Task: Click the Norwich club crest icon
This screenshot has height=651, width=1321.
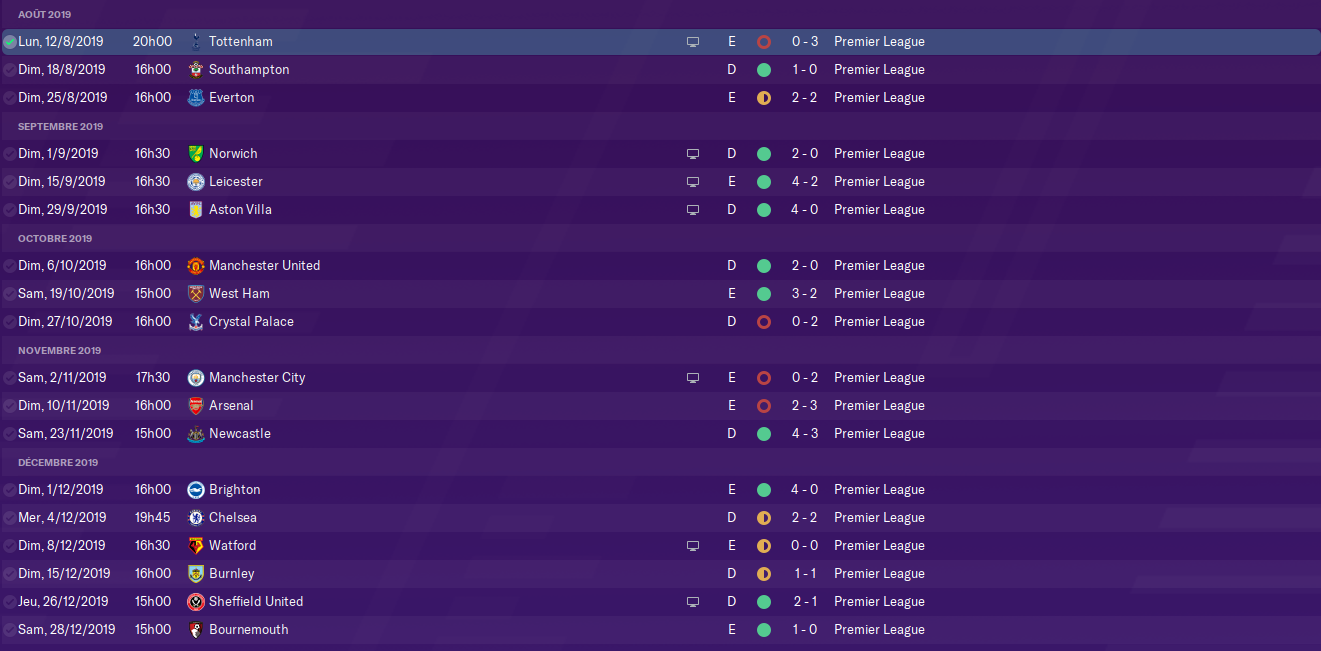Action: click(195, 154)
